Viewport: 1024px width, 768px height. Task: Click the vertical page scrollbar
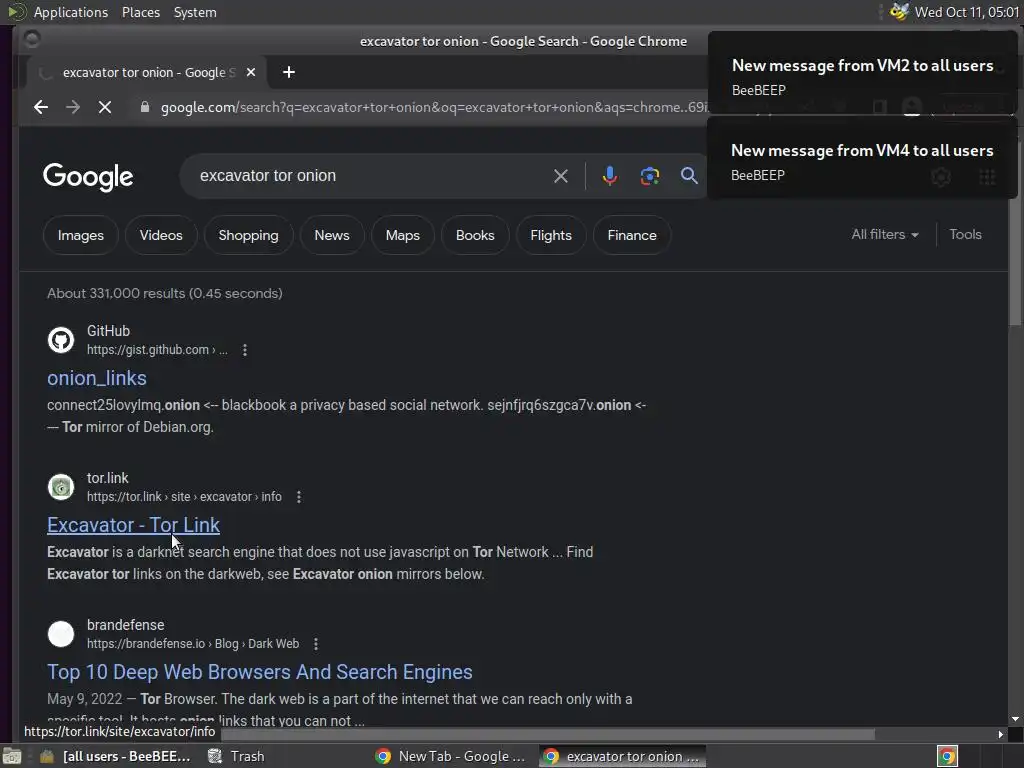1015,262
